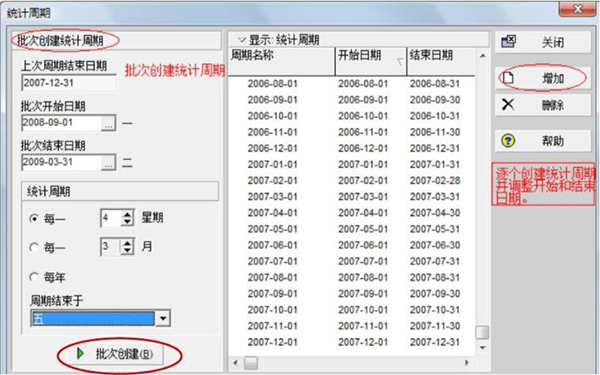Click the X delete icon beside 删除
The image size is (600, 375).
pyautogui.click(x=508, y=104)
